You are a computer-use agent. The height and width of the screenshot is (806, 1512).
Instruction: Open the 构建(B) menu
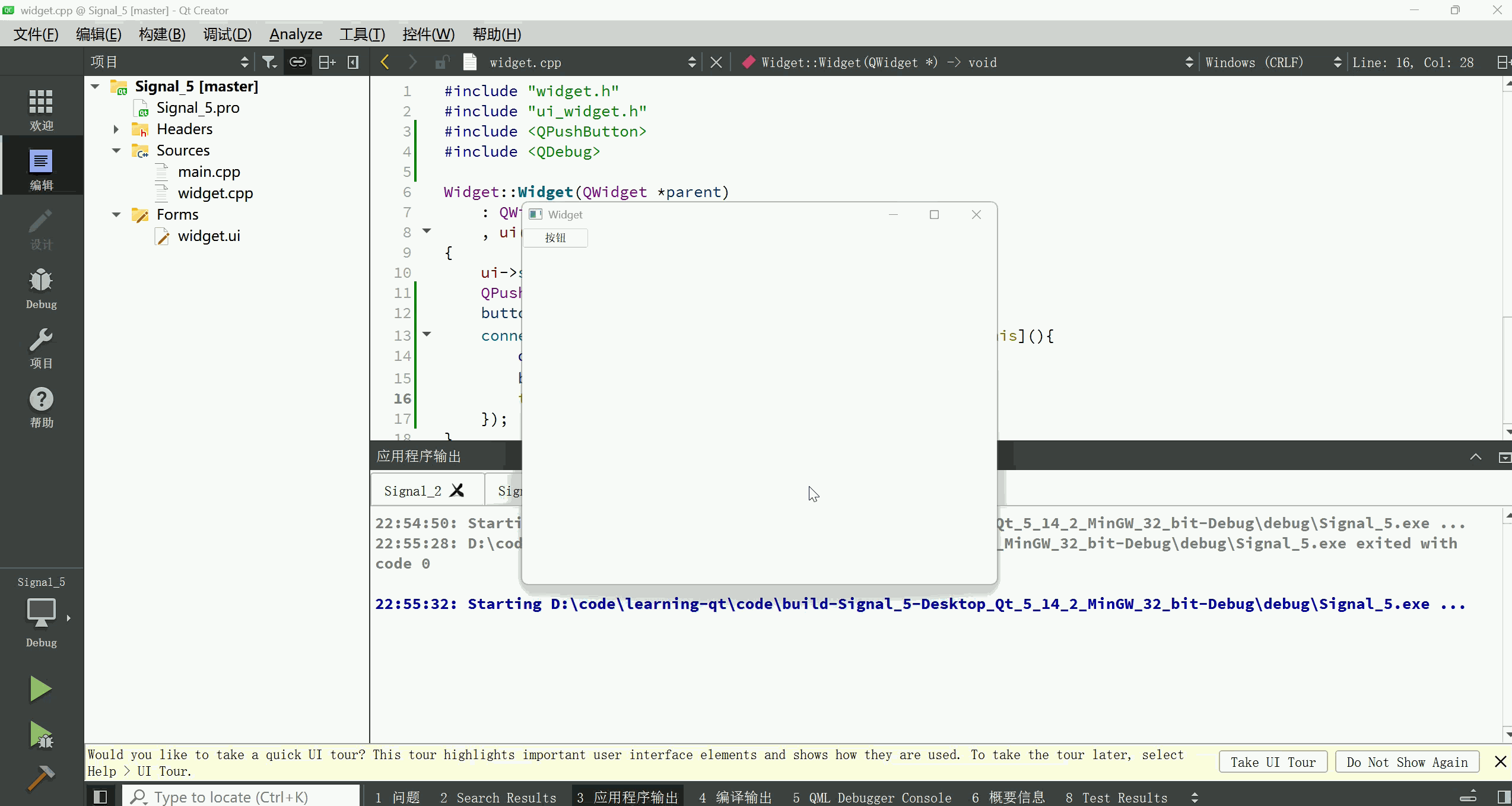click(x=162, y=34)
